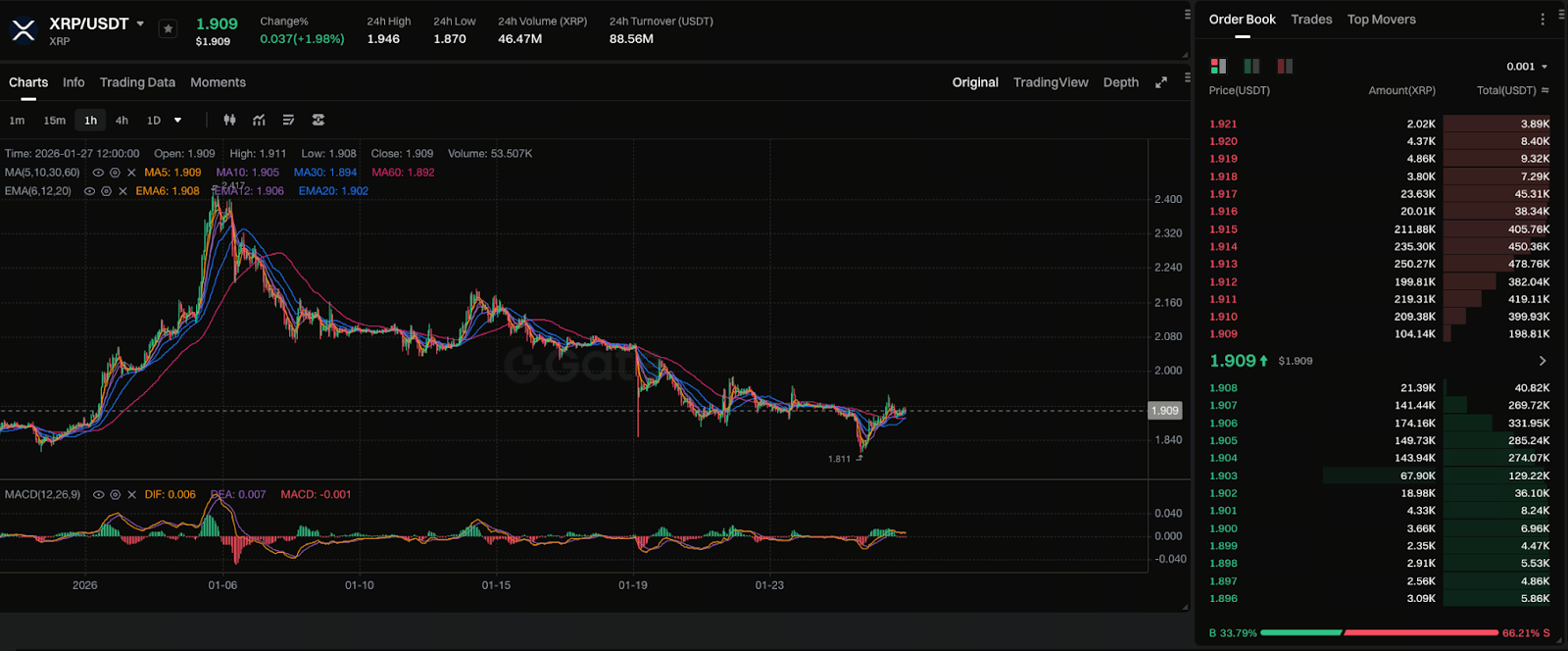
Task: Open the Top Movers tab
Action: tap(1382, 20)
